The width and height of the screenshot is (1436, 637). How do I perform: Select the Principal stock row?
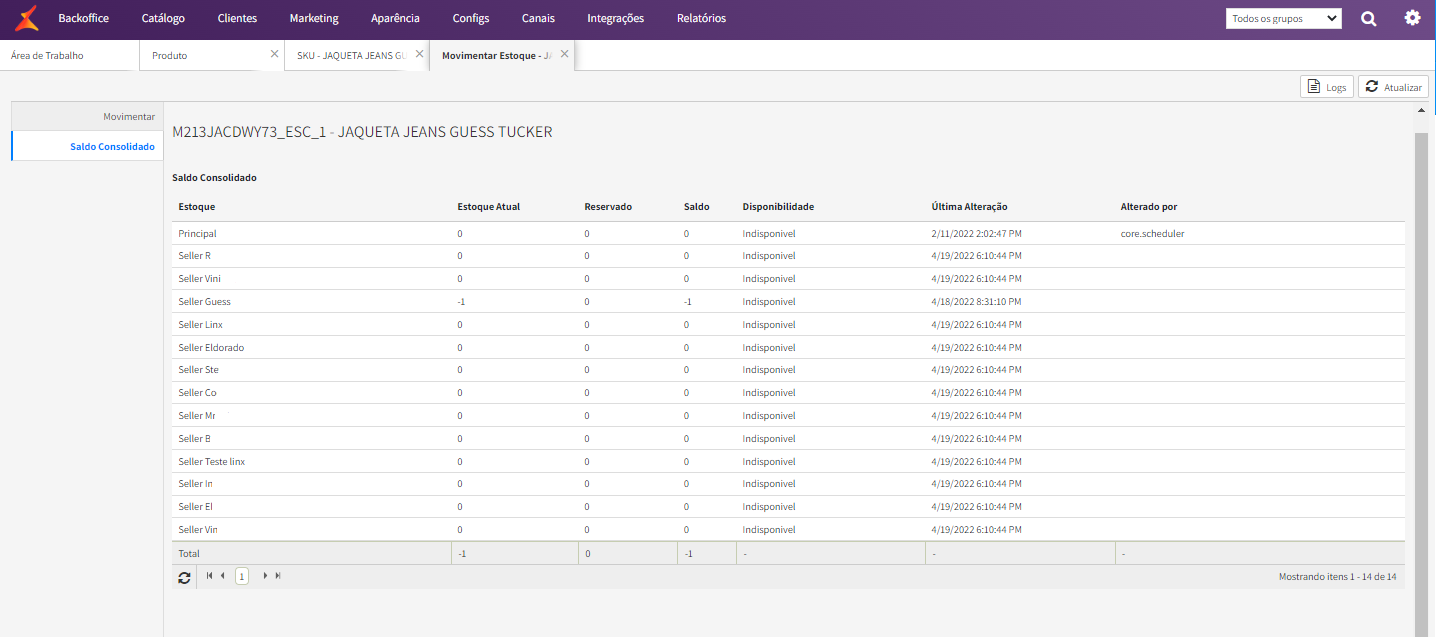click(x=788, y=233)
